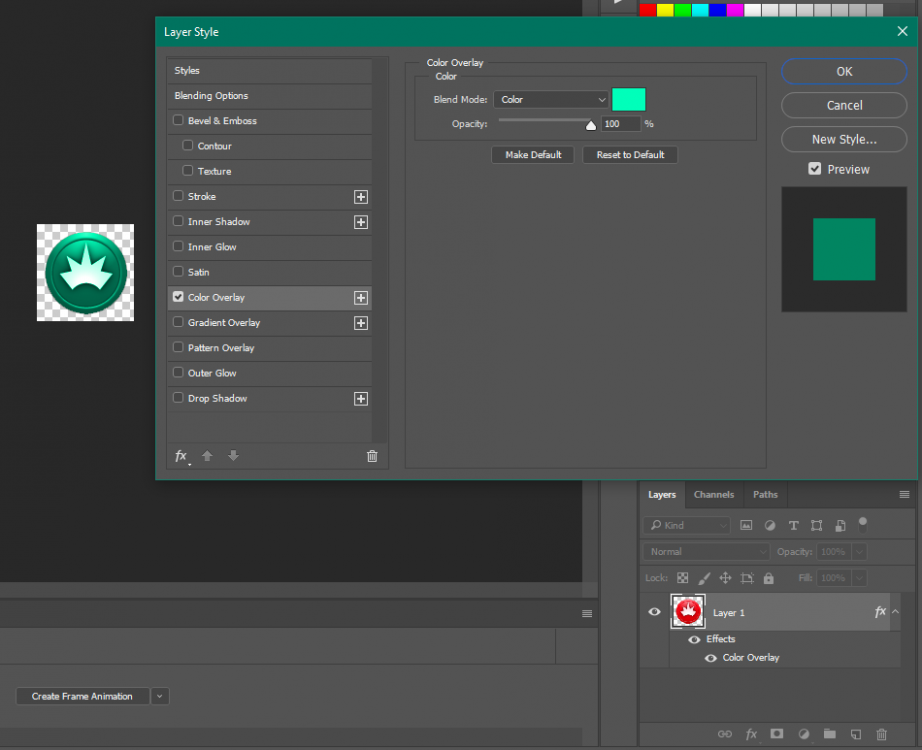Viewport: 922px width, 750px height.
Task: Collapse Layer 1 effects list arrow
Action: click(x=895, y=612)
